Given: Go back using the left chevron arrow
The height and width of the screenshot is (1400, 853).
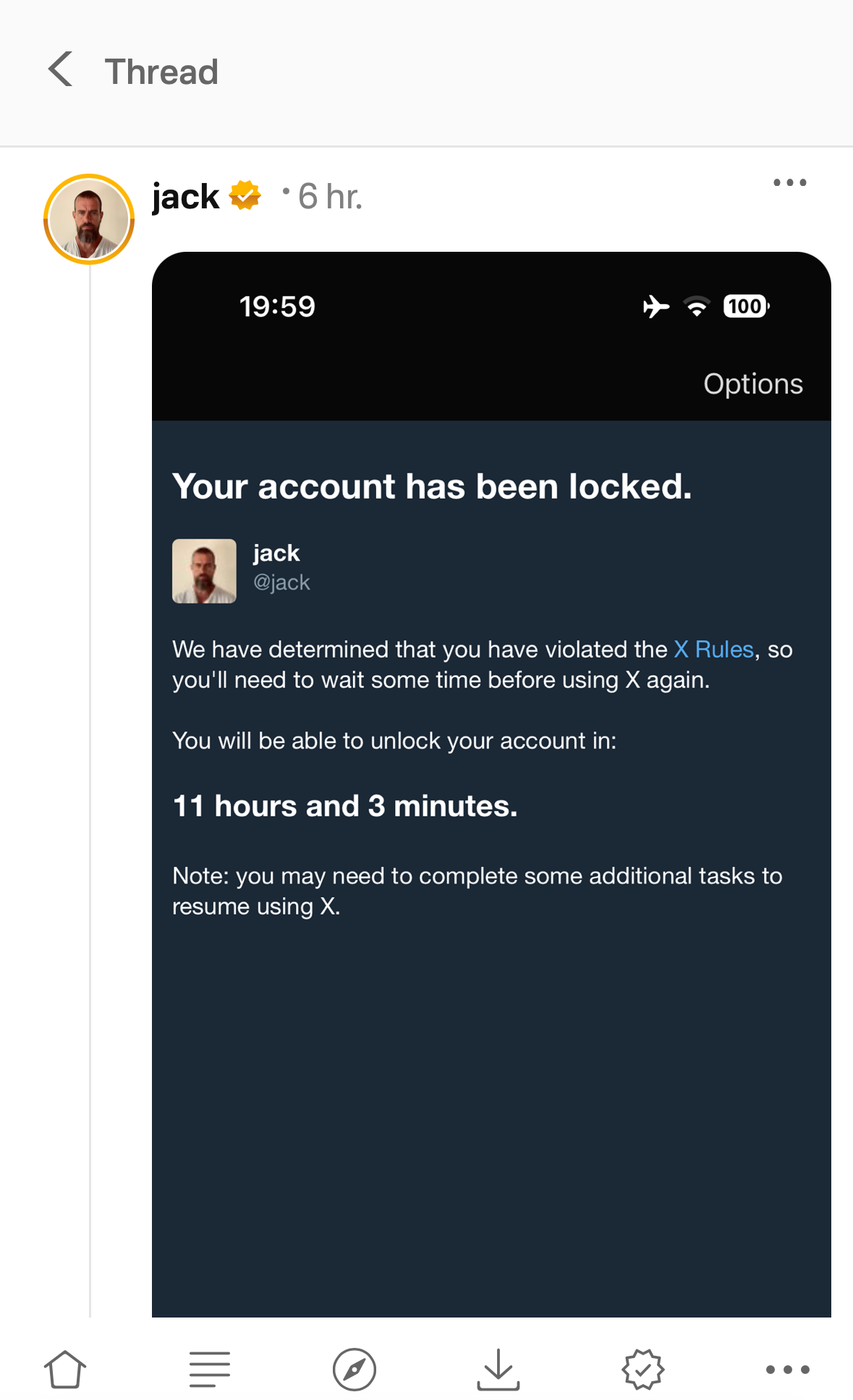Looking at the screenshot, I should coord(61,69).
